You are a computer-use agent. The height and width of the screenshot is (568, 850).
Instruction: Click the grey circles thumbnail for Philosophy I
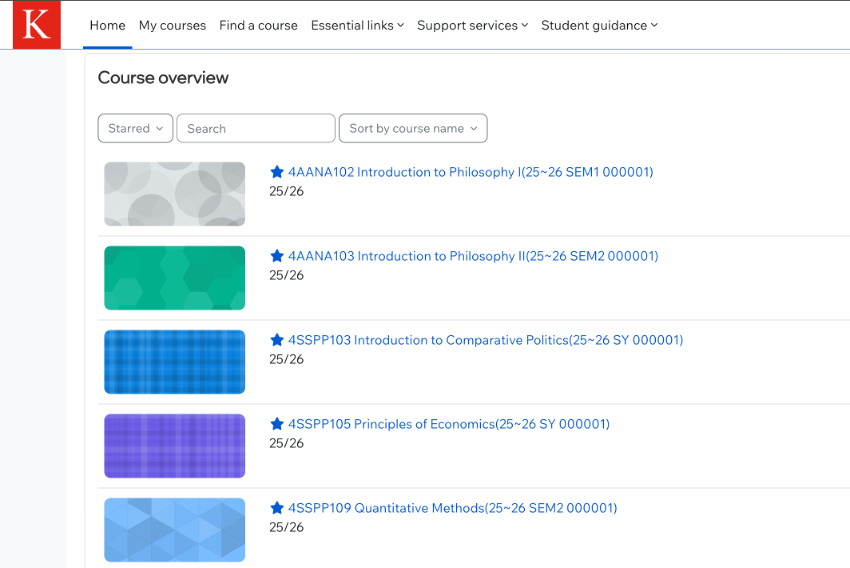tap(175, 194)
